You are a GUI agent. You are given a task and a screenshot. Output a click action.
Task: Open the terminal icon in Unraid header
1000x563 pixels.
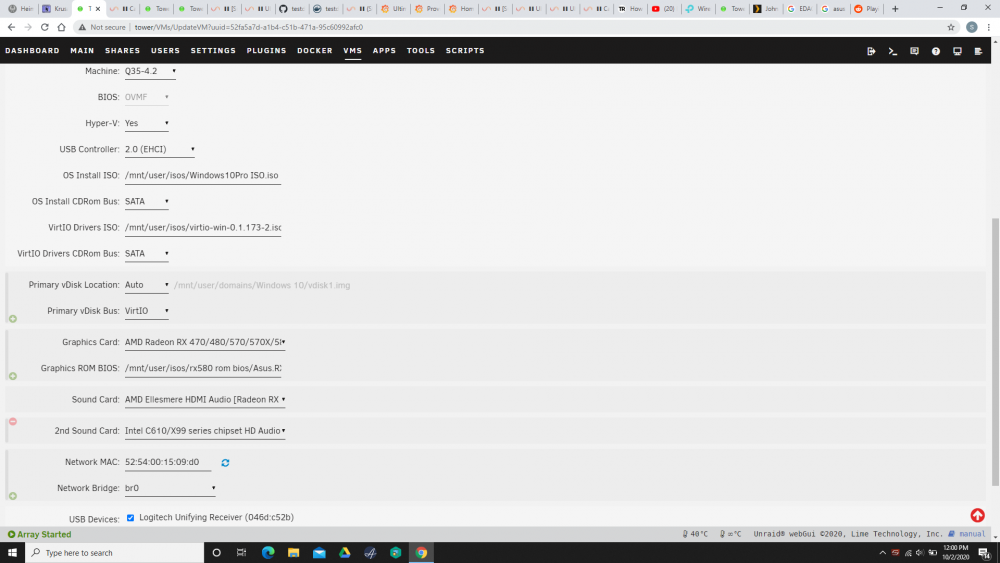pos(893,51)
